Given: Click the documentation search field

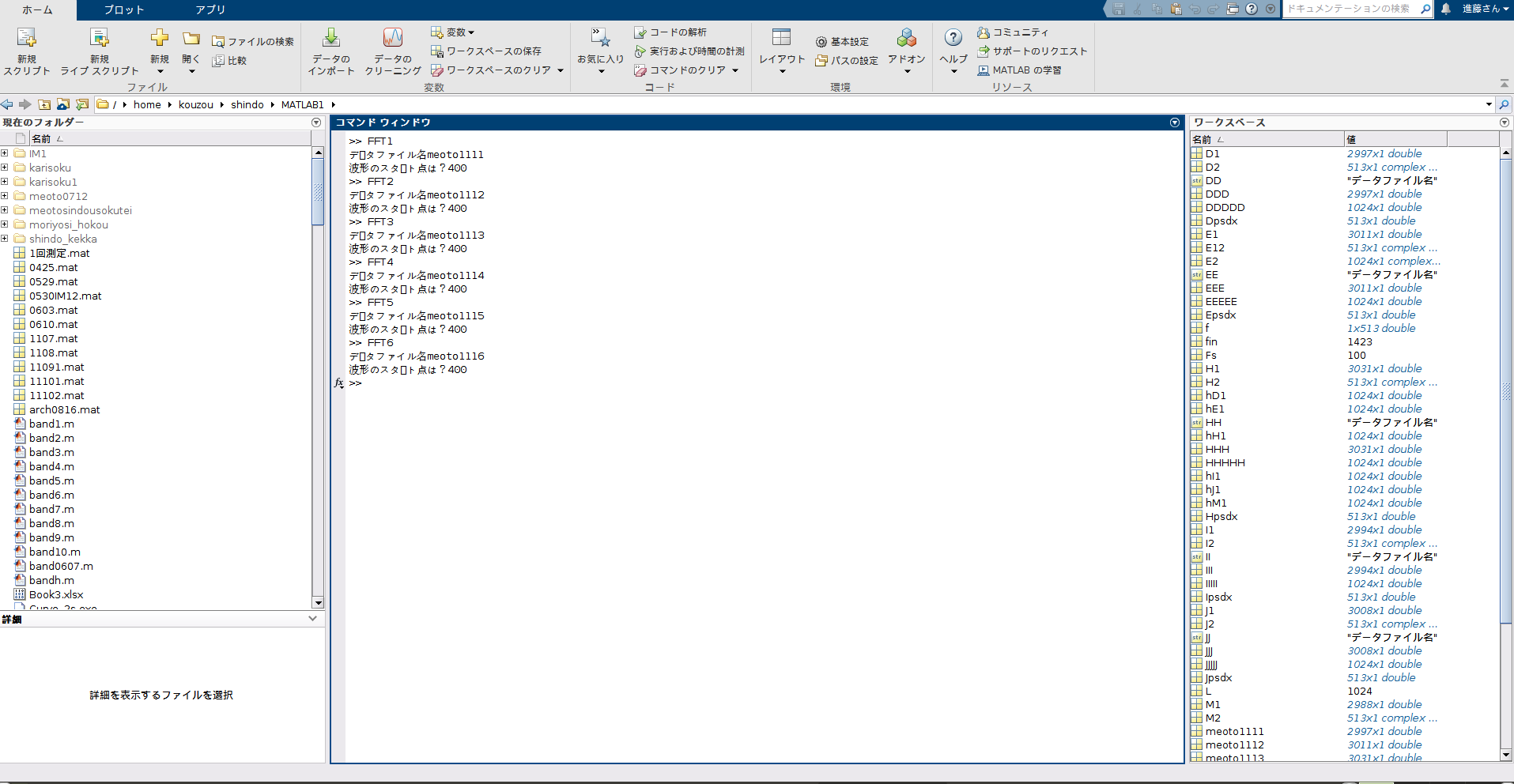Looking at the screenshot, I should click(x=1351, y=9).
